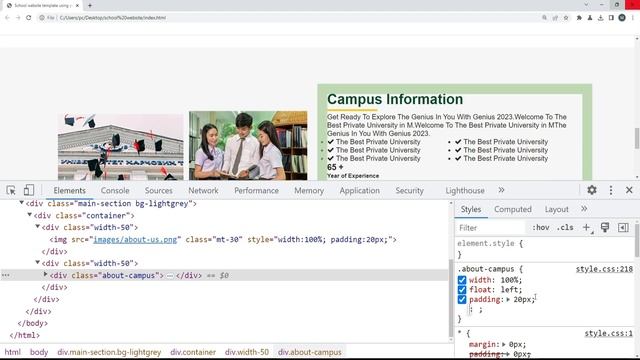Viewport: 640px width, 360px height.
Task: Click the new style rule plus icon
Action: pos(587,228)
